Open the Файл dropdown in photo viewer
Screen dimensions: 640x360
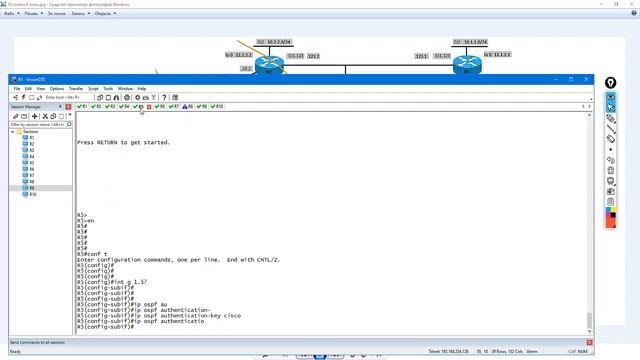(x=11, y=13)
